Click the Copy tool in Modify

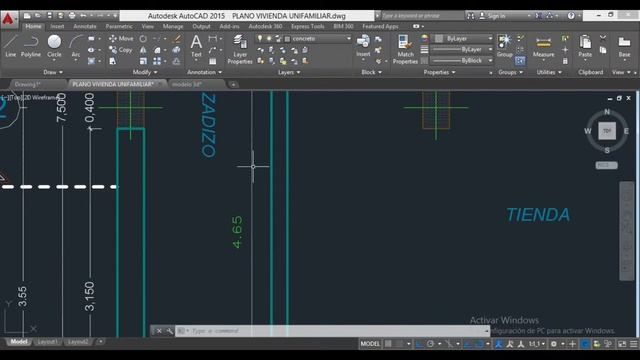(121, 50)
